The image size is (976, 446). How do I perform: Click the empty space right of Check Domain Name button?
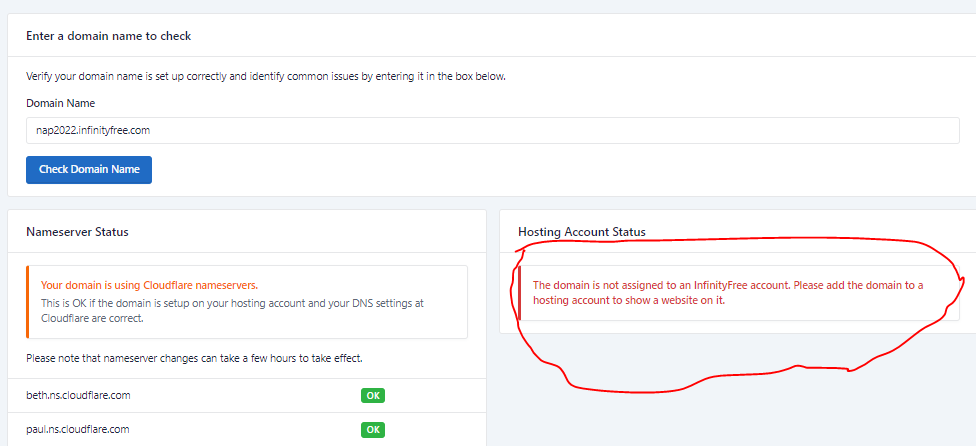click(x=500, y=170)
